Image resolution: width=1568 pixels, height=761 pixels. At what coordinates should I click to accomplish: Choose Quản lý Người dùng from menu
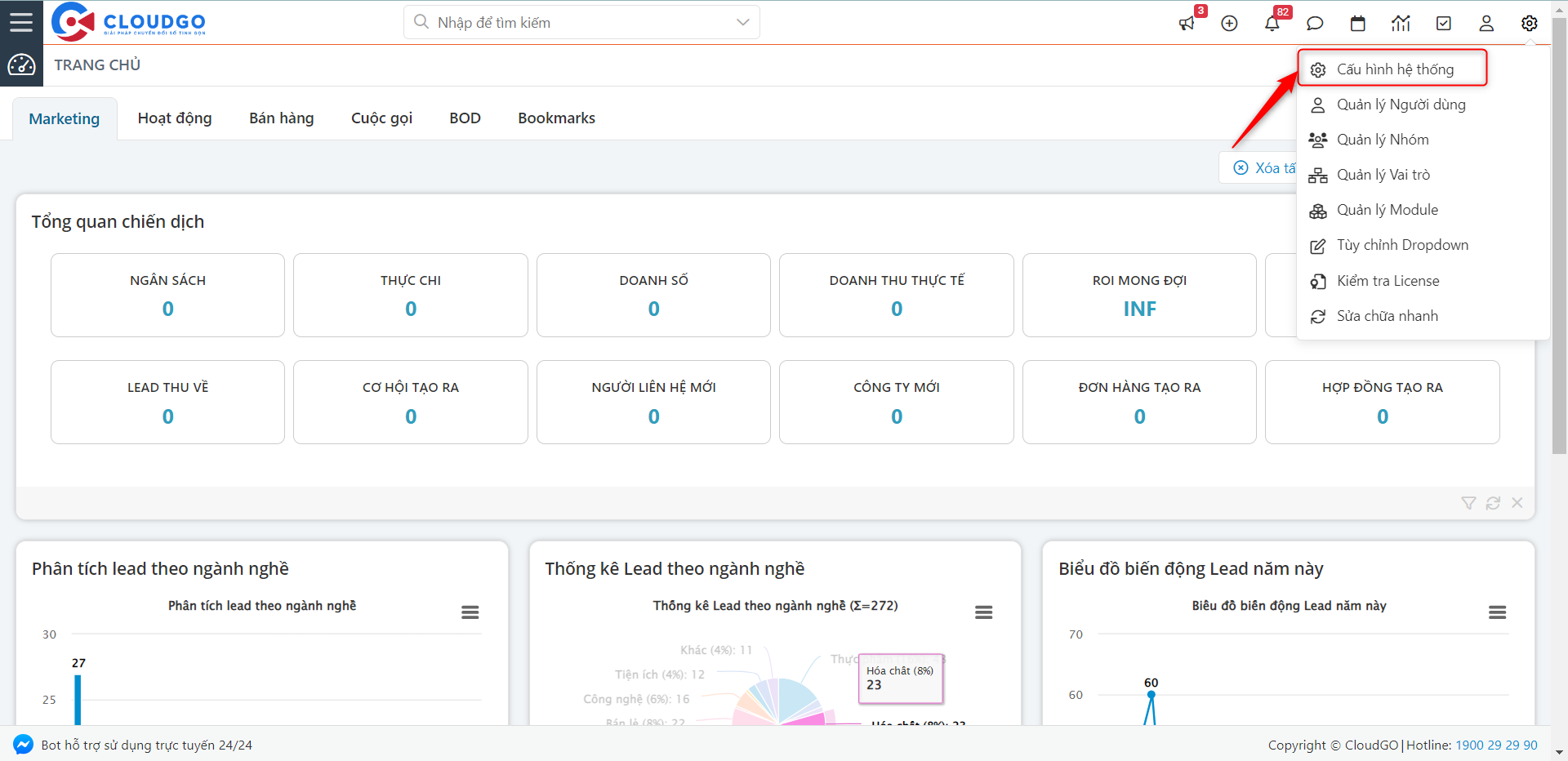(x=1400, y=105)
